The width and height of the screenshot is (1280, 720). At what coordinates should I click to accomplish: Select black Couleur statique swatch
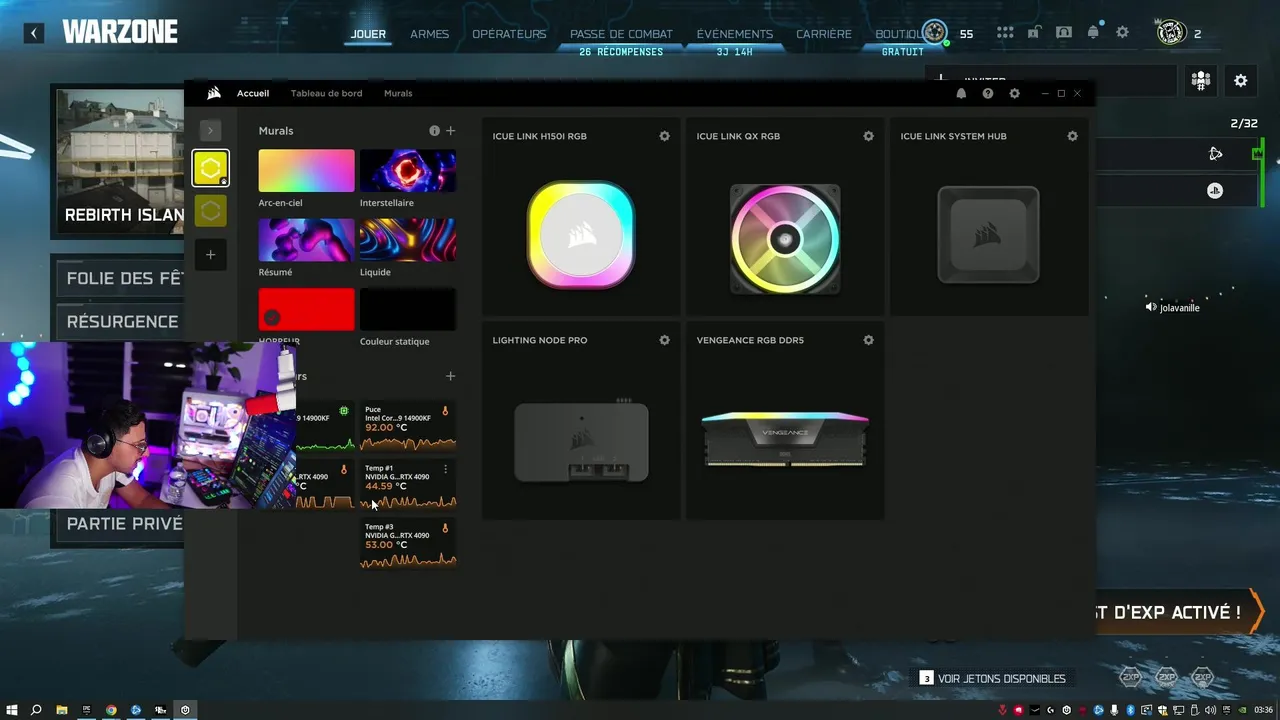coord(408,309)
